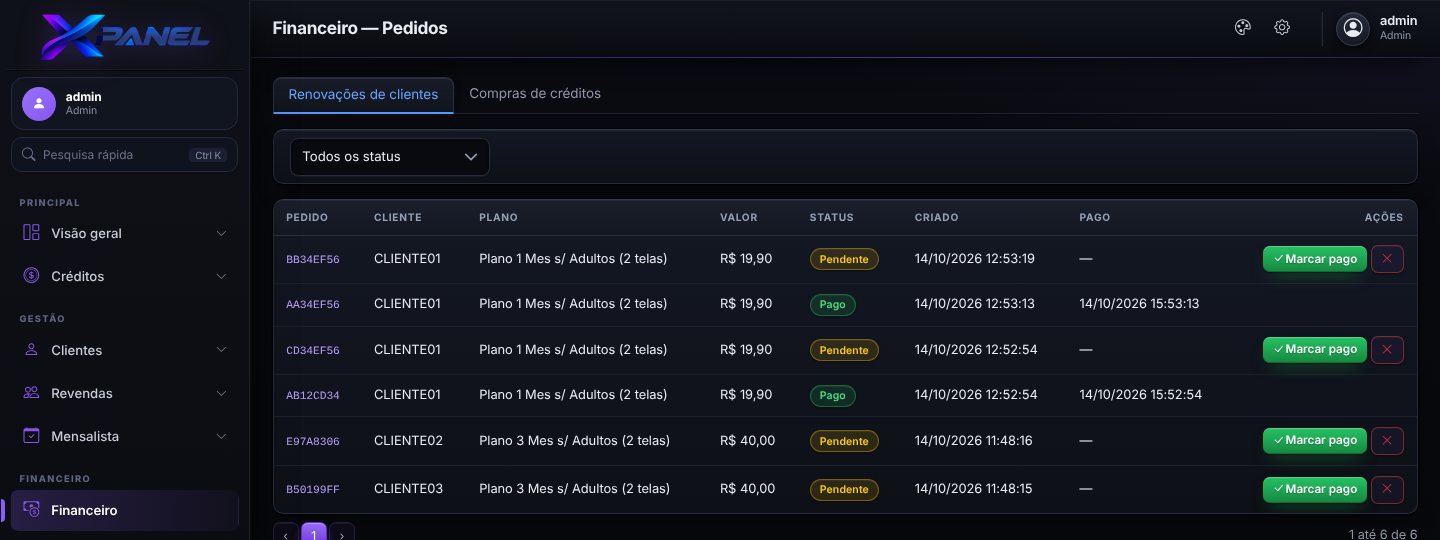The height and width of the screenshot is (540, 1440).
Task: Click the CLIENTE03 cell
Action: (x=408, y=489)
